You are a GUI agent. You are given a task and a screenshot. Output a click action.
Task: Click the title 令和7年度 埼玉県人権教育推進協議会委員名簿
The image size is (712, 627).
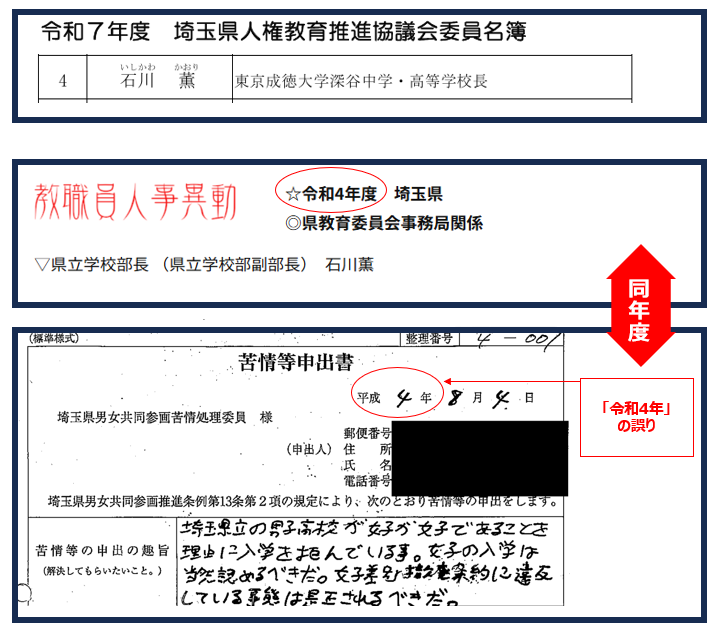coord(283,32)
